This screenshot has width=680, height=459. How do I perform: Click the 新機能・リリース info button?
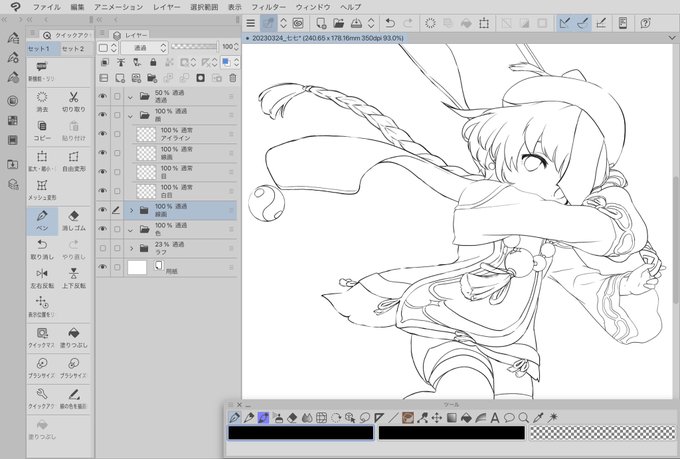[x=42, y=71]
